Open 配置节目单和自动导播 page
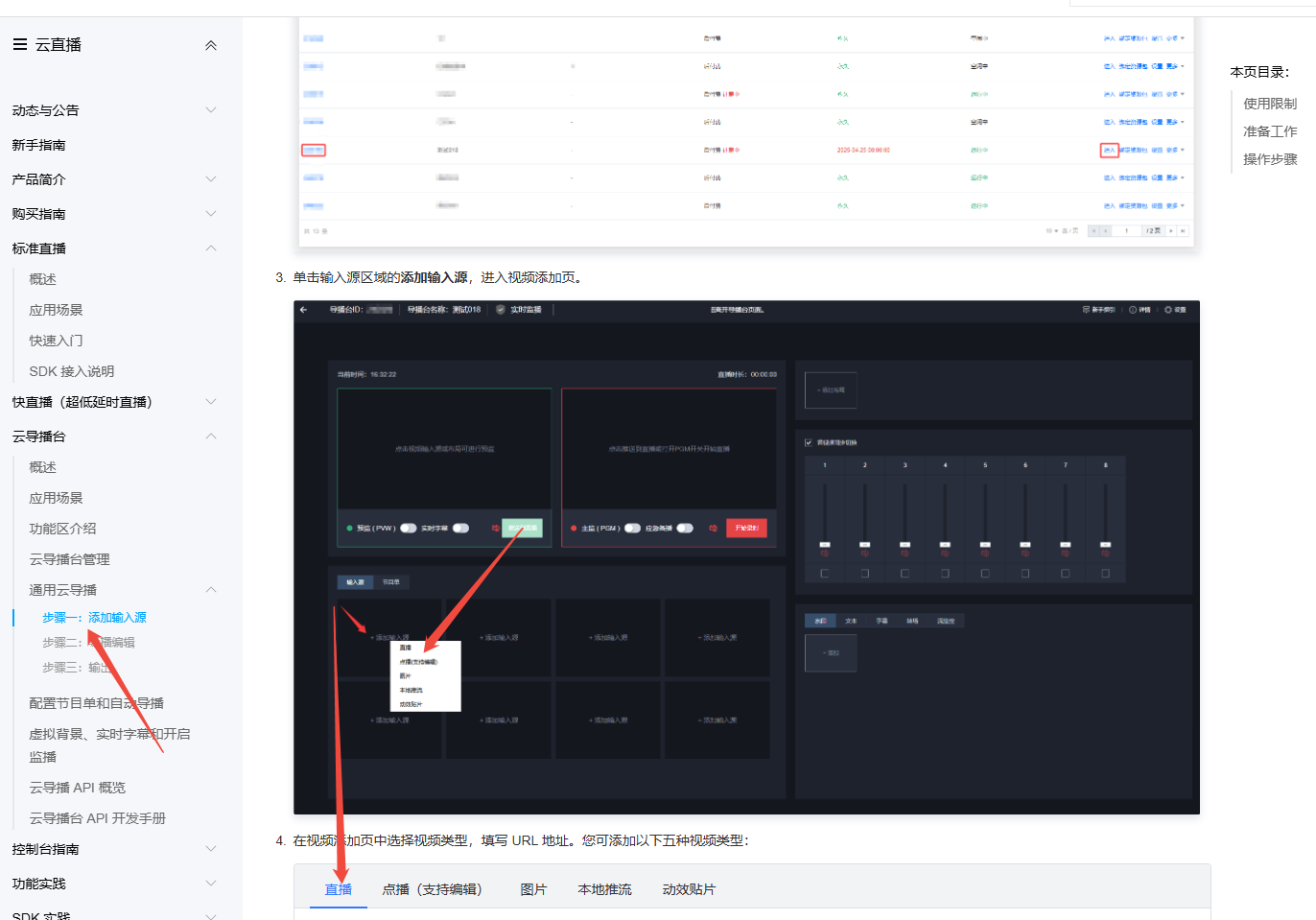This screenshot has width=1316, height=920. point(97,703)
